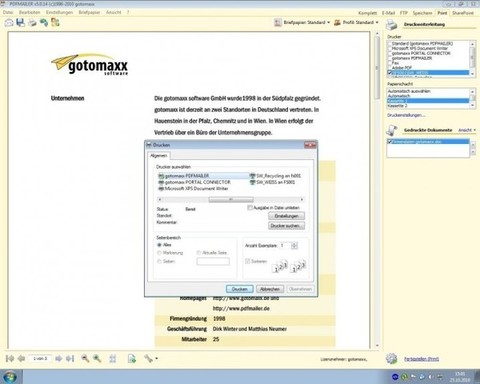Click the envelope mail icon in toolbar
Viewport: 480px width, 384px height.
click(9, 23)
